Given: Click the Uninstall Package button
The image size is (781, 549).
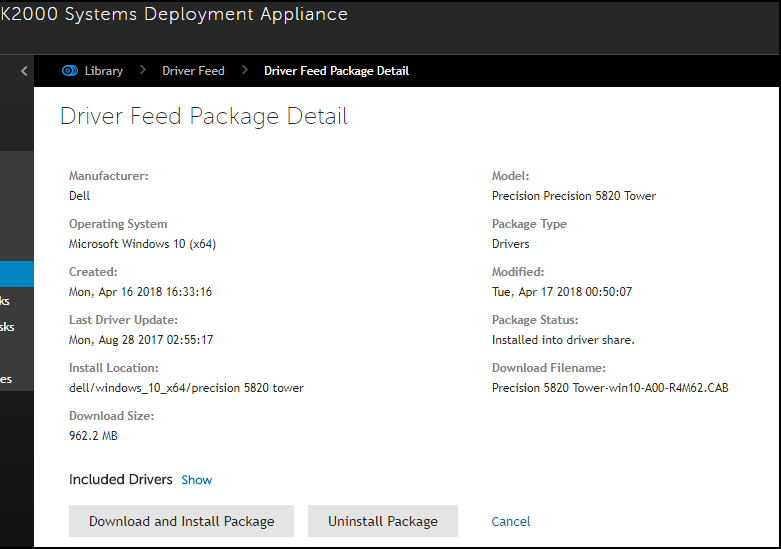Looking at the screenshot, I should pos(382,521).
